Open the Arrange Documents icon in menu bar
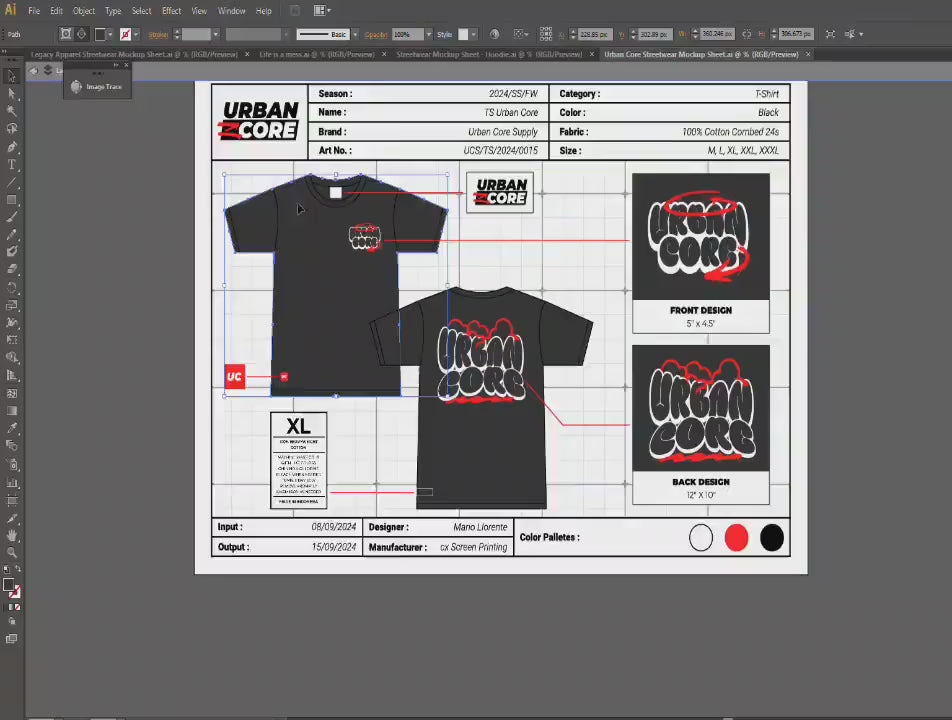952x720 pixels. point(322,11)
